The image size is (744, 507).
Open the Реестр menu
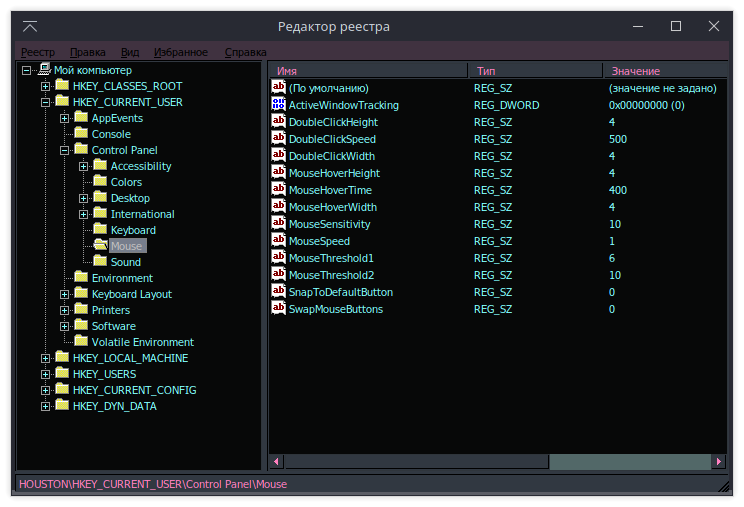[38, 52]
